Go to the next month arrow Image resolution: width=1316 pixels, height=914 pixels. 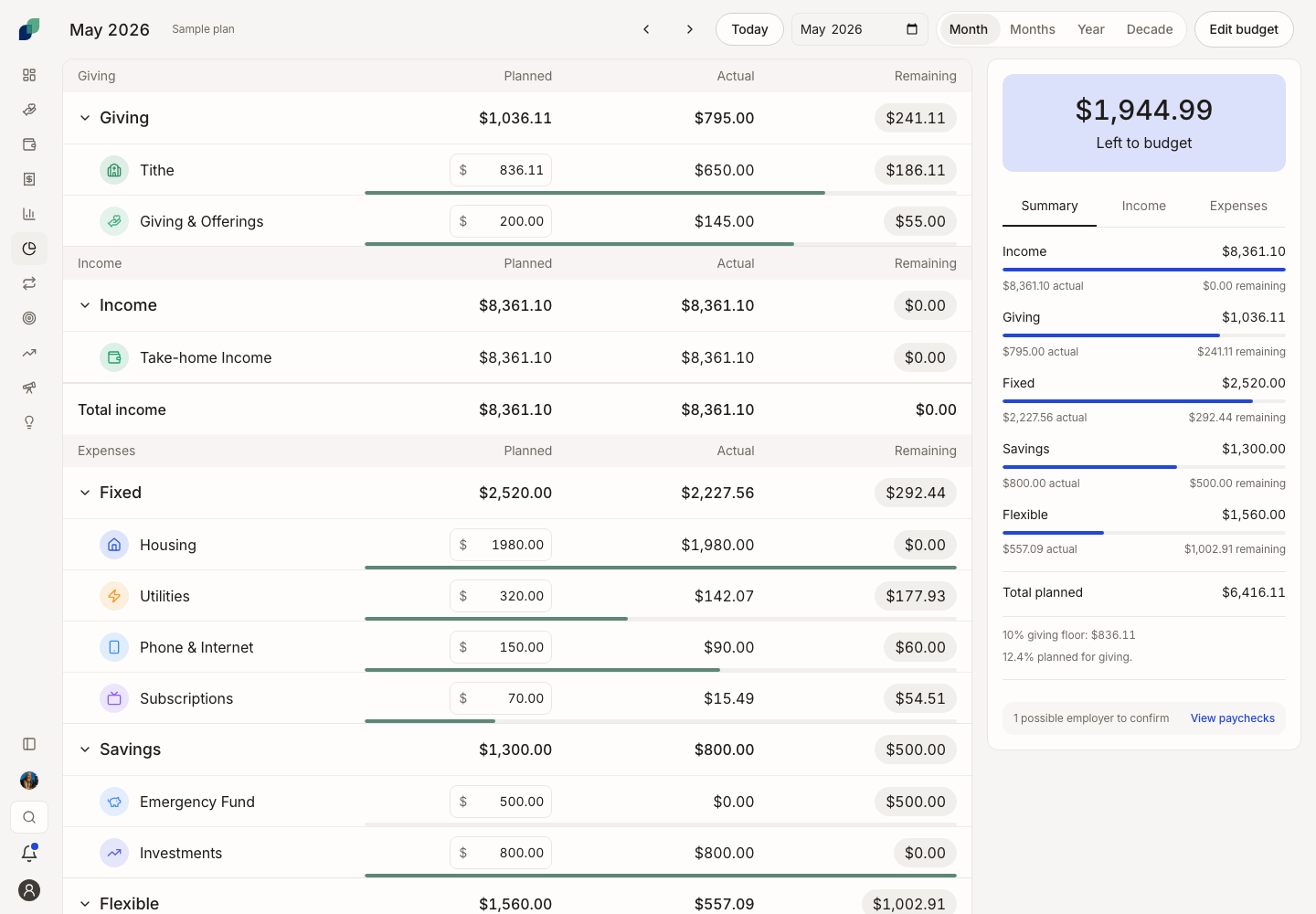click(x=690, y=29)
